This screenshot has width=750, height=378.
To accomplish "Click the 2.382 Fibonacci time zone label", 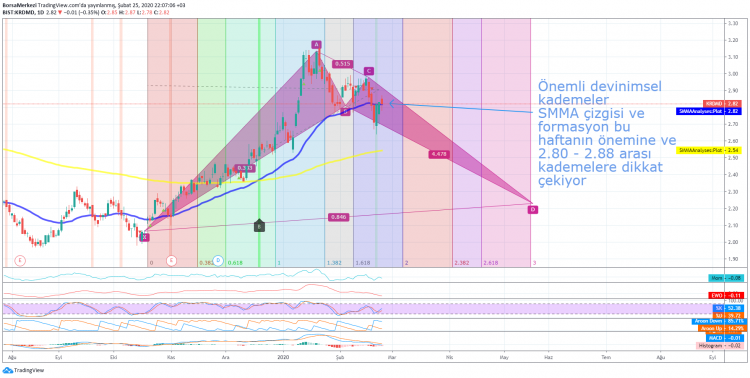I will (x=461, y=263).
